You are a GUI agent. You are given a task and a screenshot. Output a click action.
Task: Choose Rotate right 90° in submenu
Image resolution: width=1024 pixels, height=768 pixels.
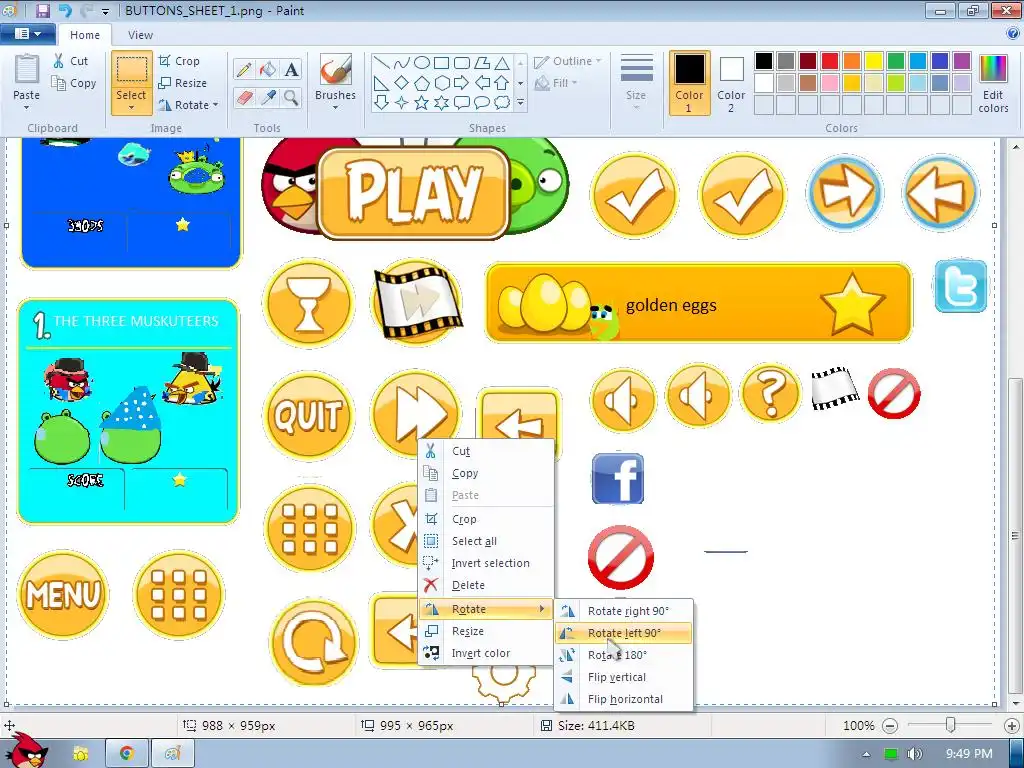[624, 611]
